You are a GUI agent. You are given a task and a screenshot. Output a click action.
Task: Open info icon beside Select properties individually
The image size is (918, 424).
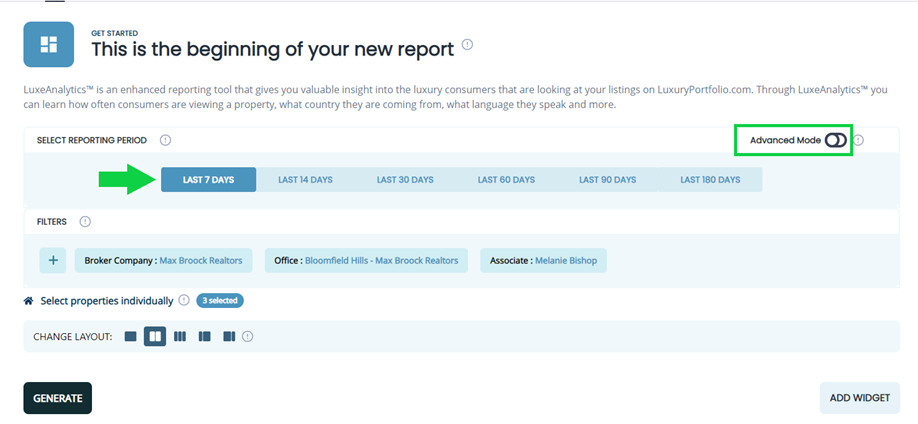coord(184,300)
